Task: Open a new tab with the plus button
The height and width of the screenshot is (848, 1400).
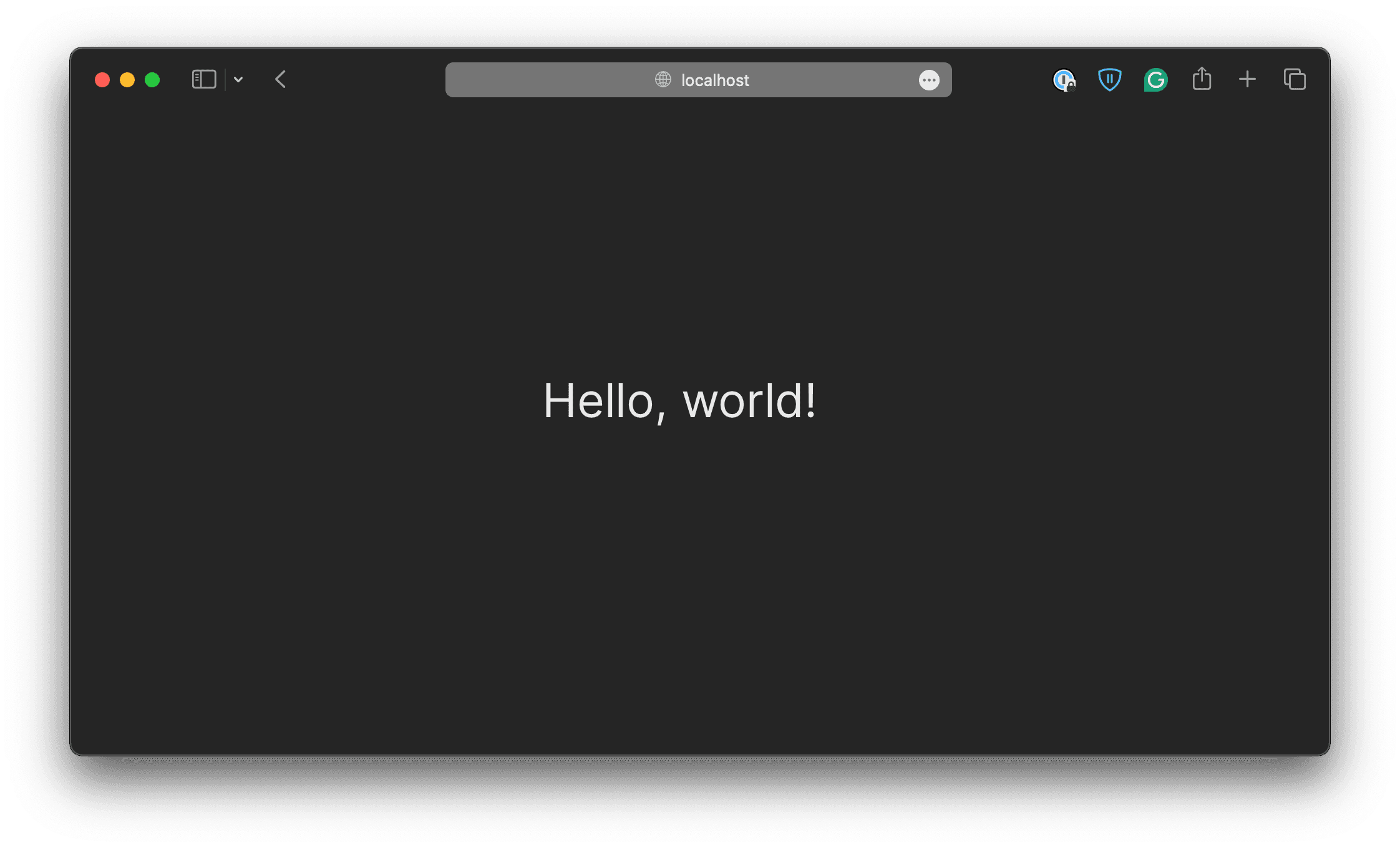Action: point(1248,79)
